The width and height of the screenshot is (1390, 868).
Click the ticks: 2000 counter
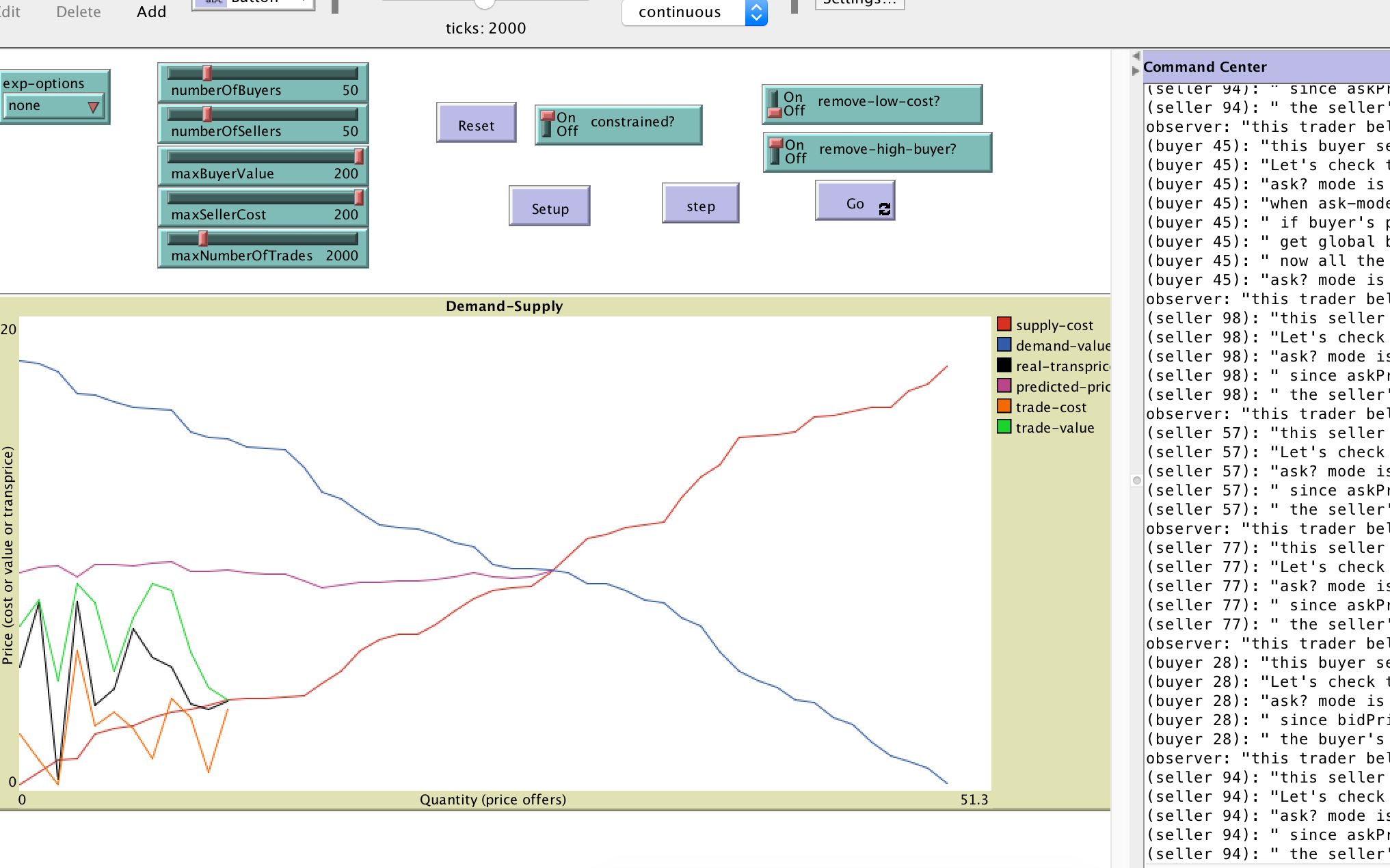click(x=485, y=28)
